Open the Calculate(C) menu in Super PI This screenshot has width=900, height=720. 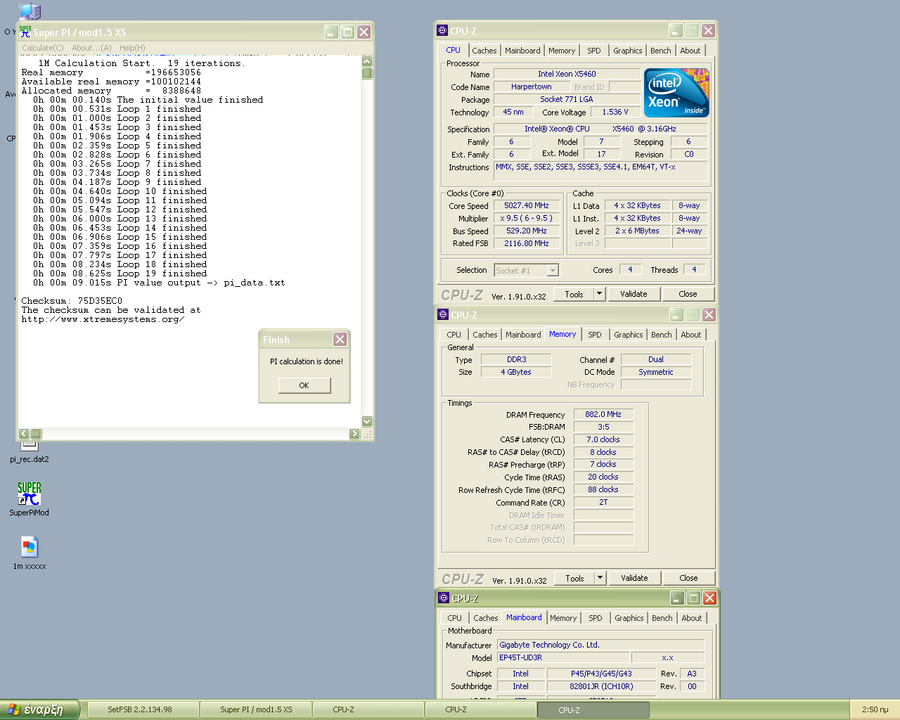(x=42, y=48)
